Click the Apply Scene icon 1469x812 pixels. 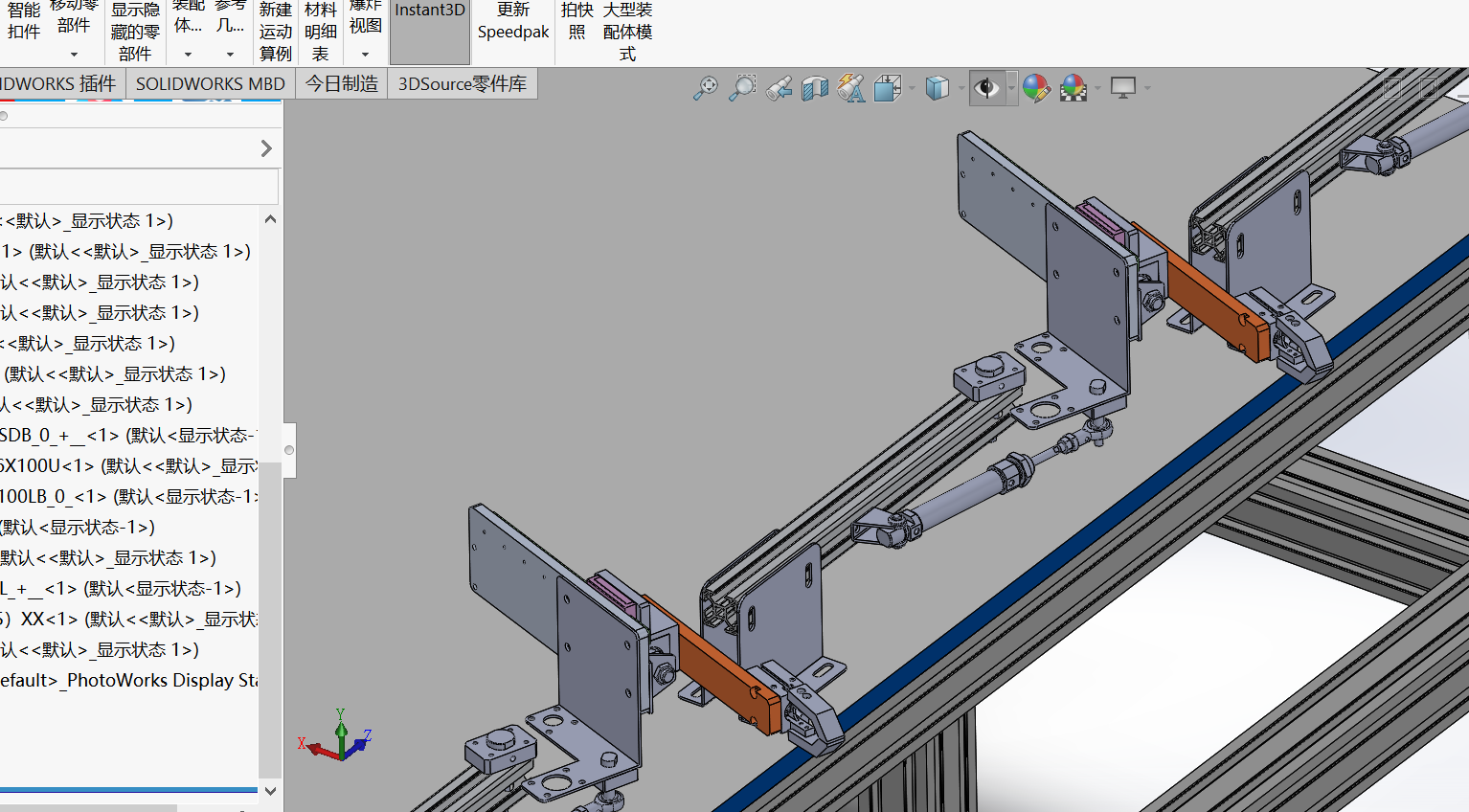coord(1073,88)
